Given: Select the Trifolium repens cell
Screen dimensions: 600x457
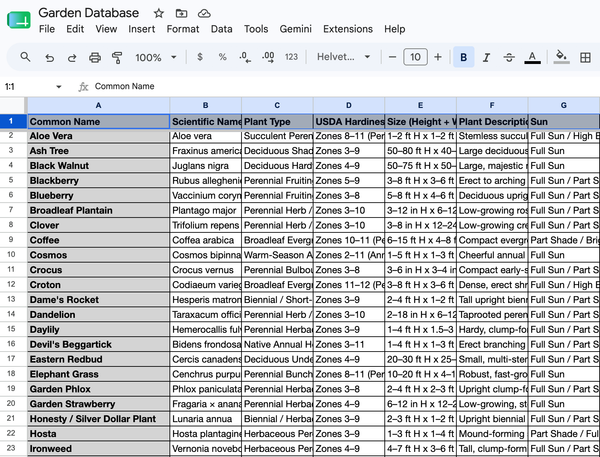Looking at the screenshot, I should pyautogui.click(x=205, y=225).
